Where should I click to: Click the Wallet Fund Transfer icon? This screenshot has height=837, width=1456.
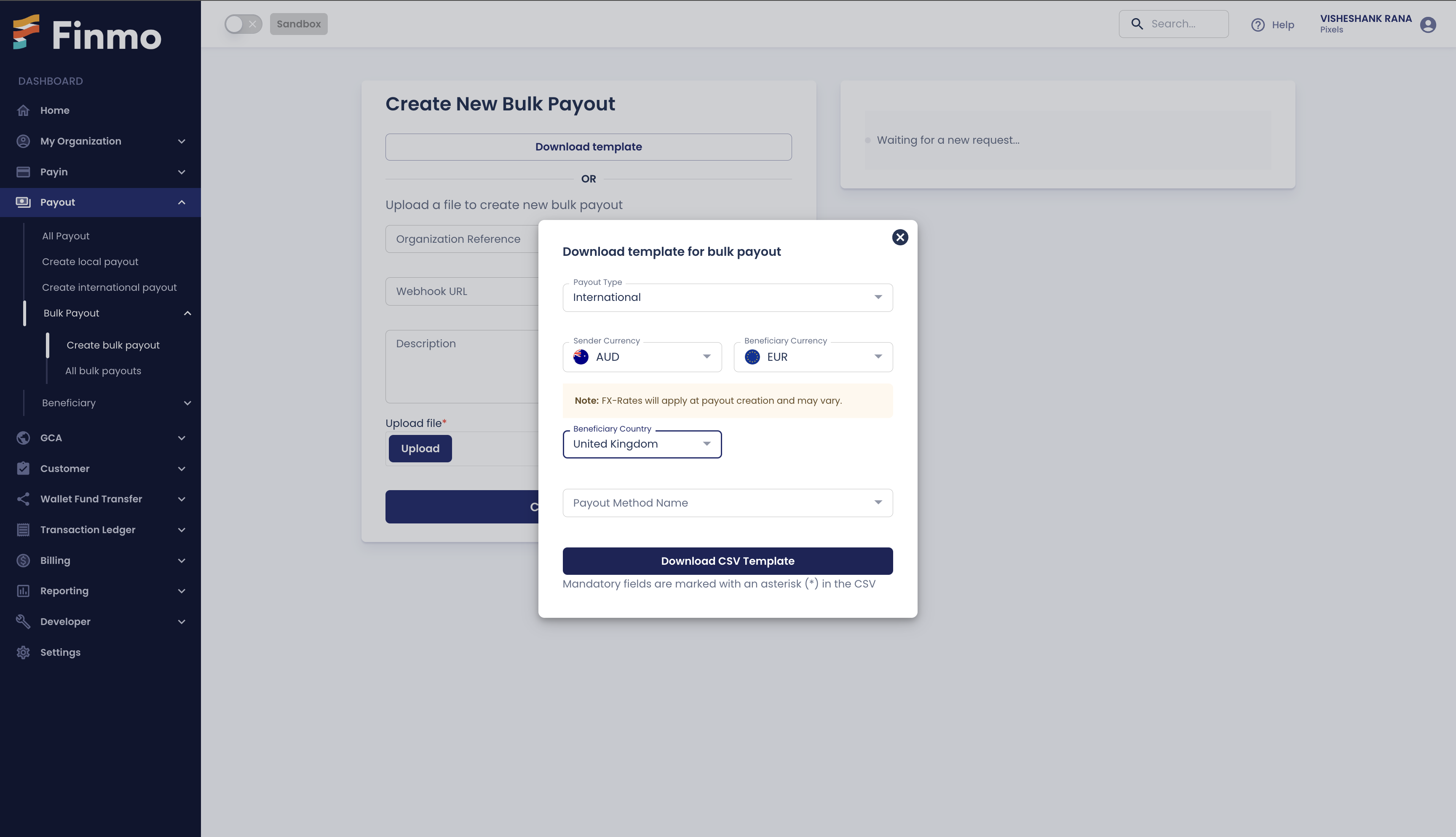point(25,498)
